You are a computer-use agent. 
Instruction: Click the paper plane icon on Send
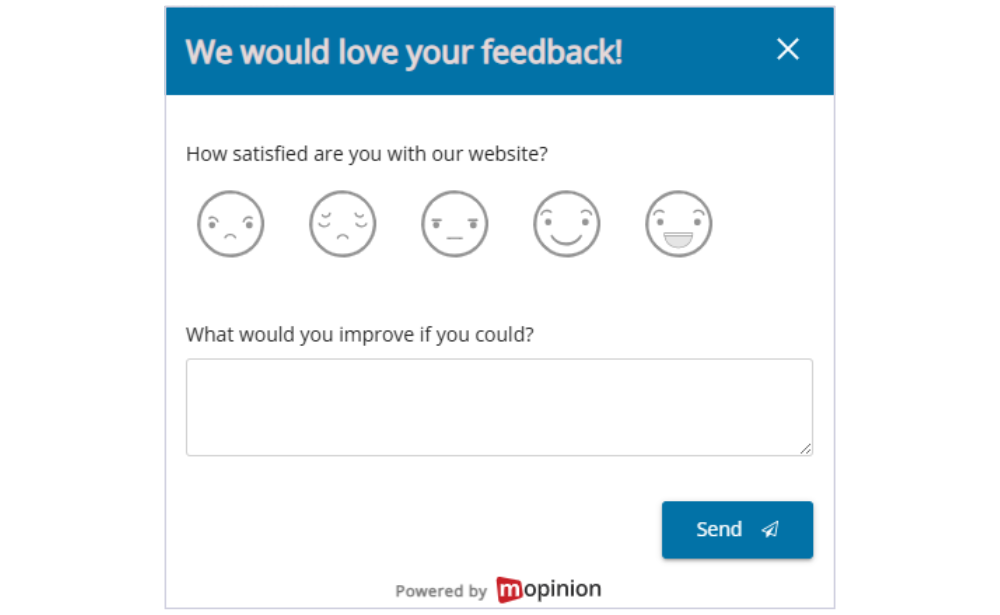coord(768,530)
